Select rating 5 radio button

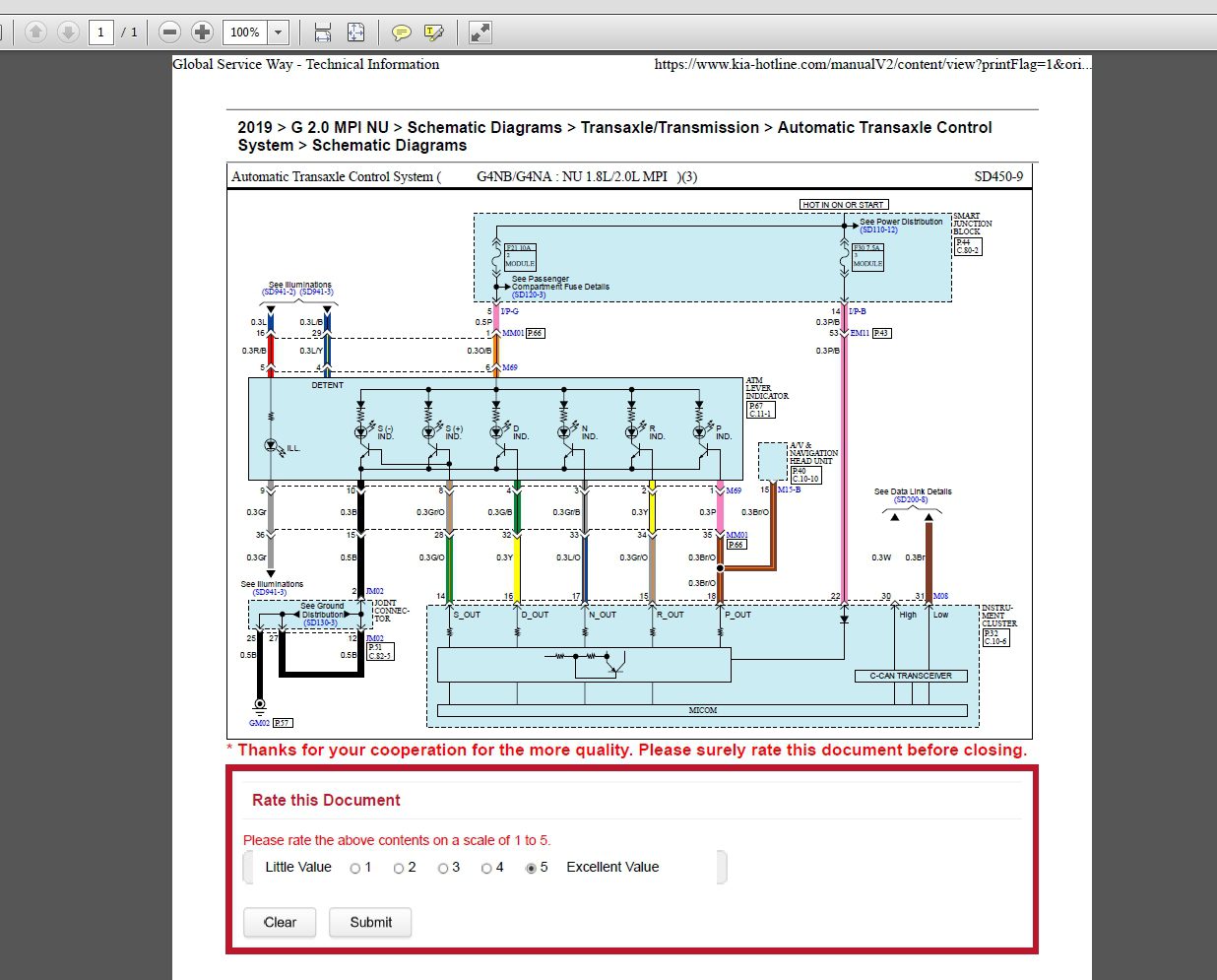[x=532, y=869]
